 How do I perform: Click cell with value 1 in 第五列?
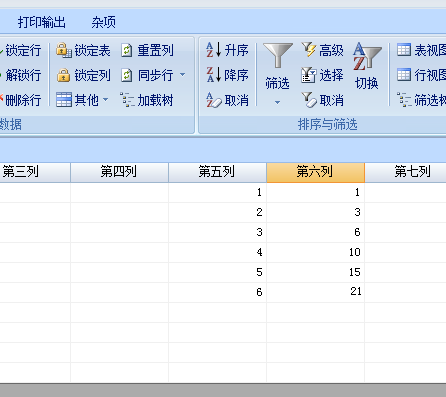click(x=217, y=193)
